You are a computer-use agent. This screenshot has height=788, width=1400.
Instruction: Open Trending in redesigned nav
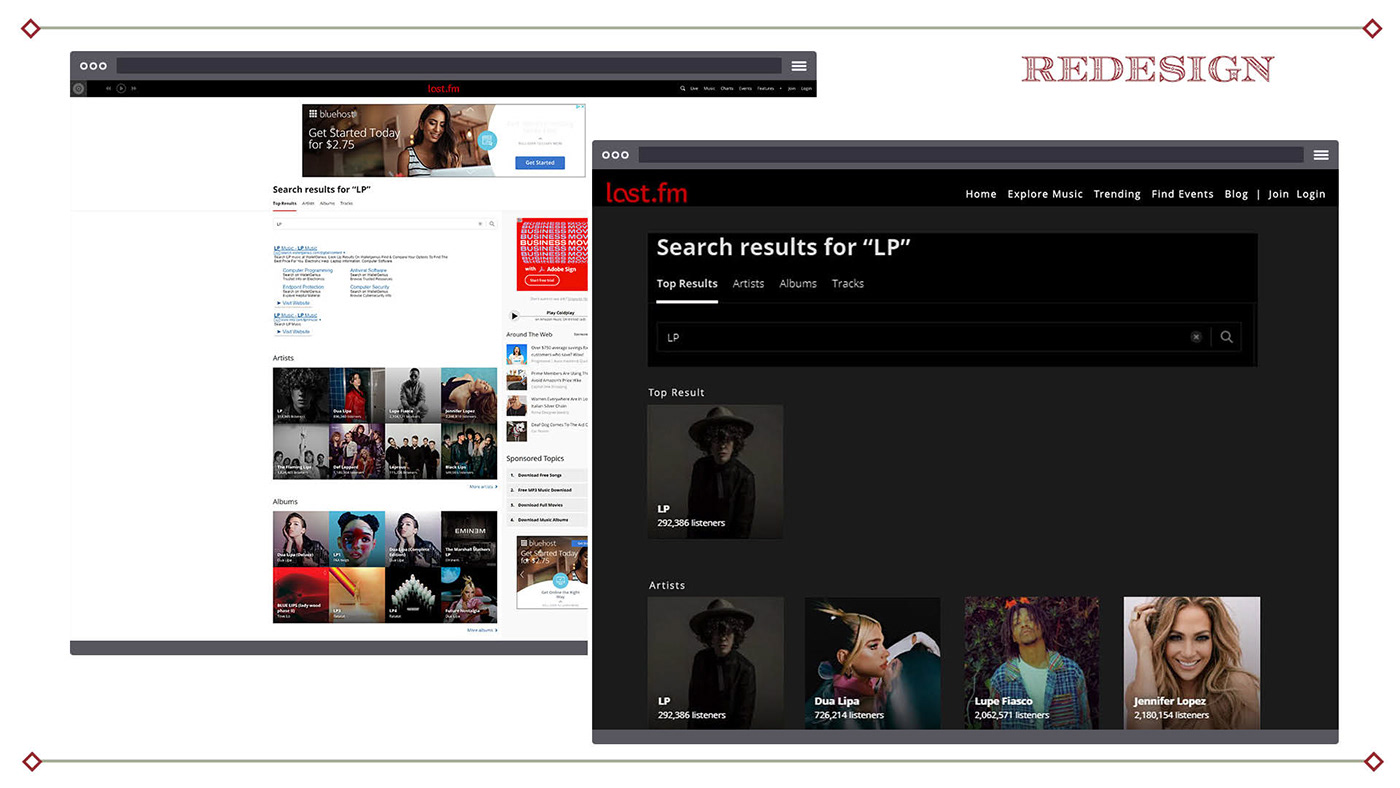point(1117,194)
